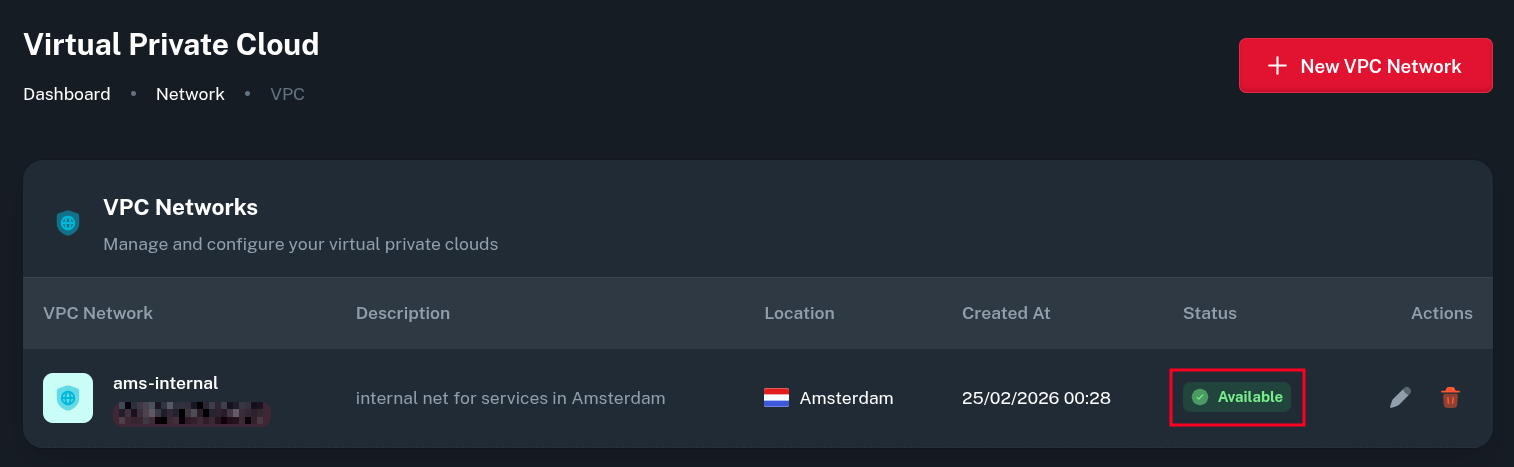Open the Network breadcrumb link
Screen dimensions: 1514x467
point(190,94)
